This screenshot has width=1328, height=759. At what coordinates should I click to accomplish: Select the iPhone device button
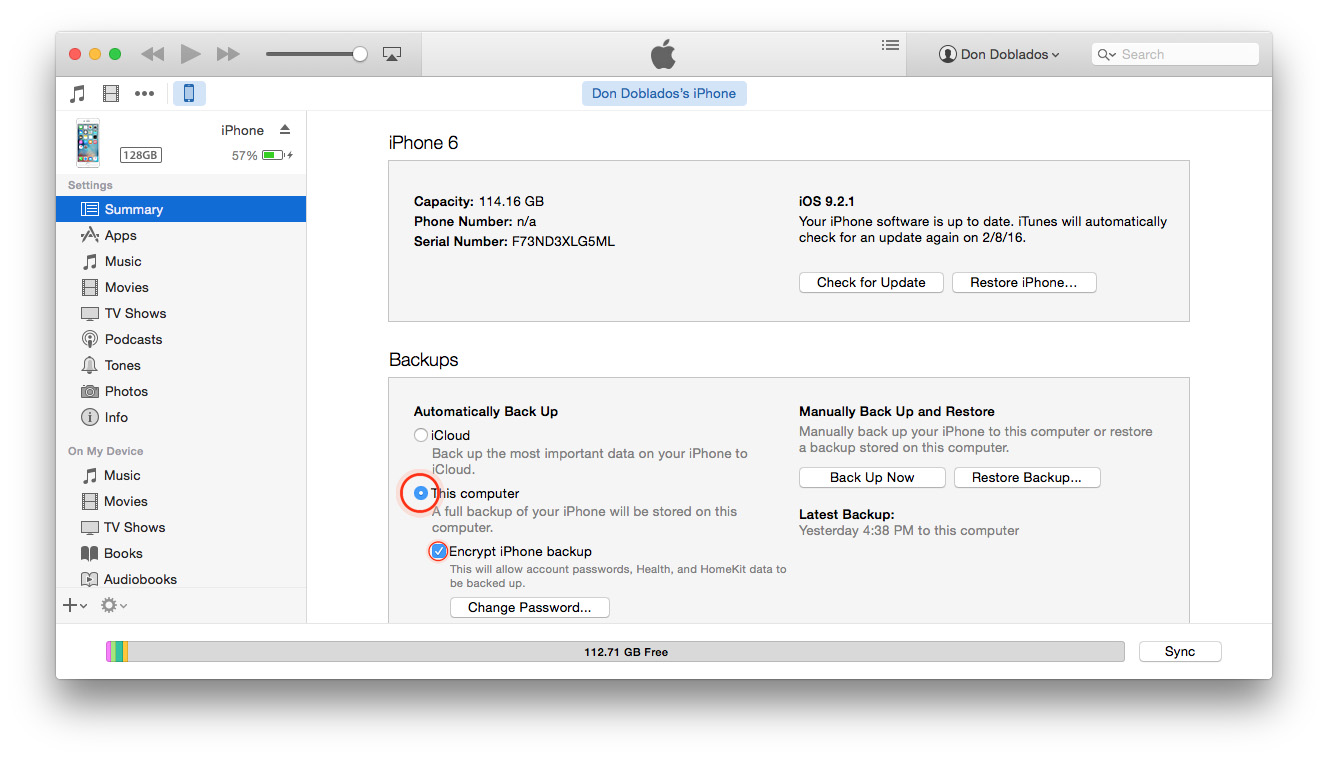(189, 93)
